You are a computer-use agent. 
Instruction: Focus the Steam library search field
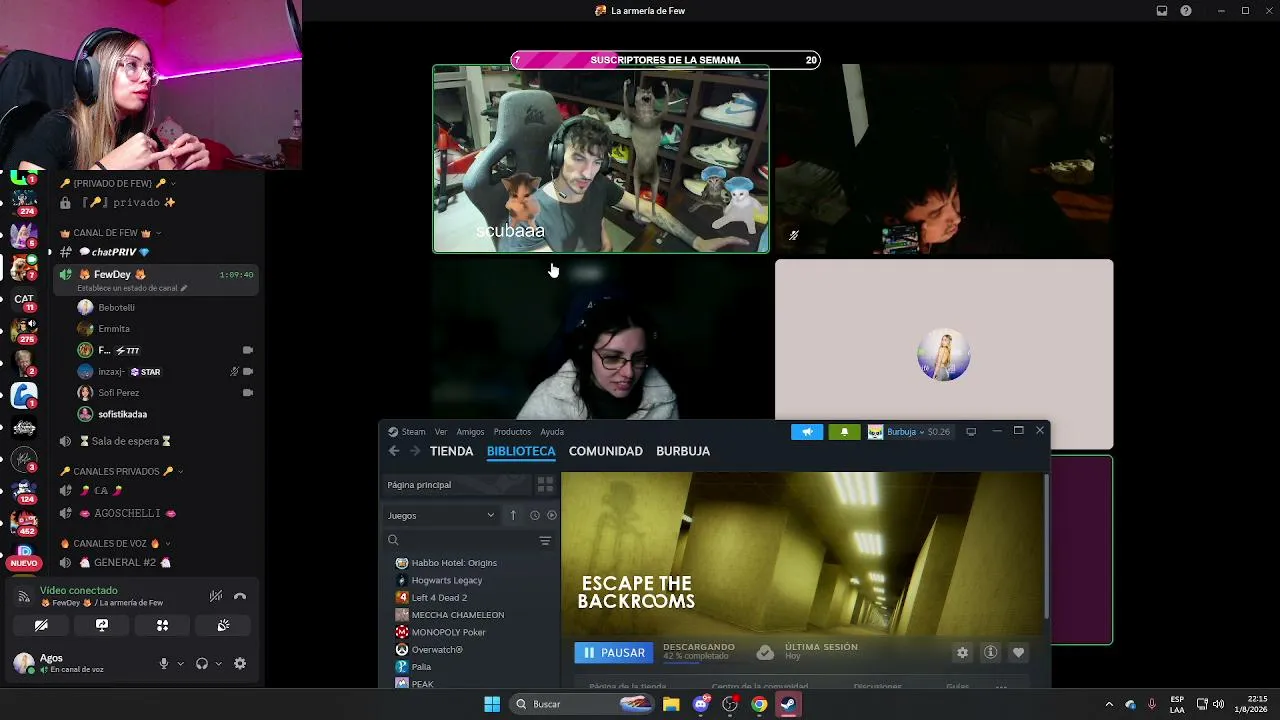pyautogui.click(x=460, y=540)
